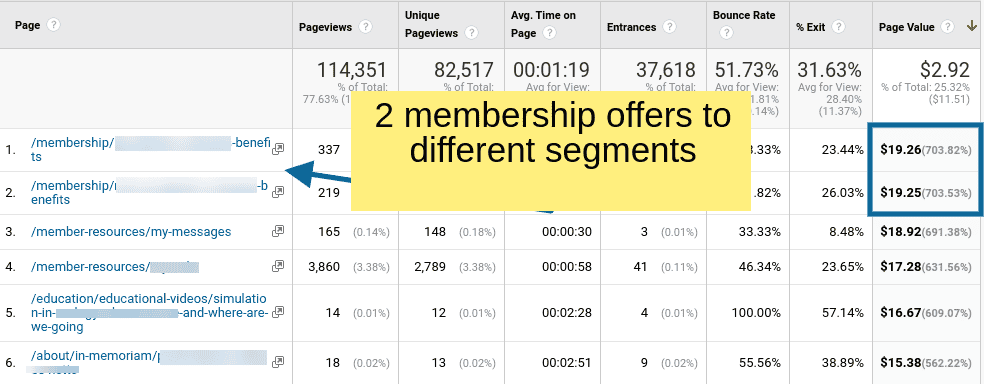Sort by the Bounce Rate column header
This screenshot has height=384, width=984.
click(744, 15)
